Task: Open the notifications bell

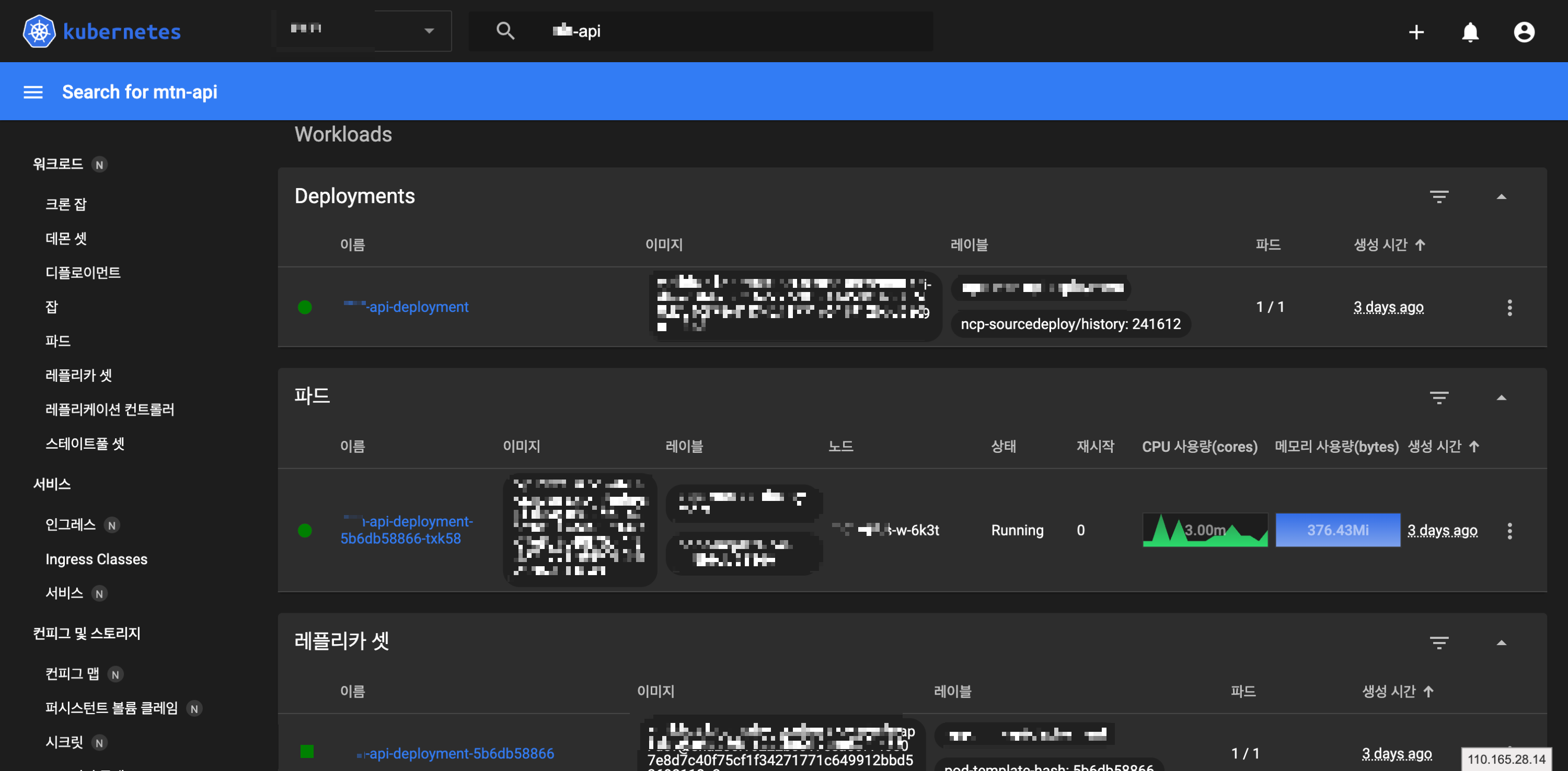Action: (x=1470, y=32)
